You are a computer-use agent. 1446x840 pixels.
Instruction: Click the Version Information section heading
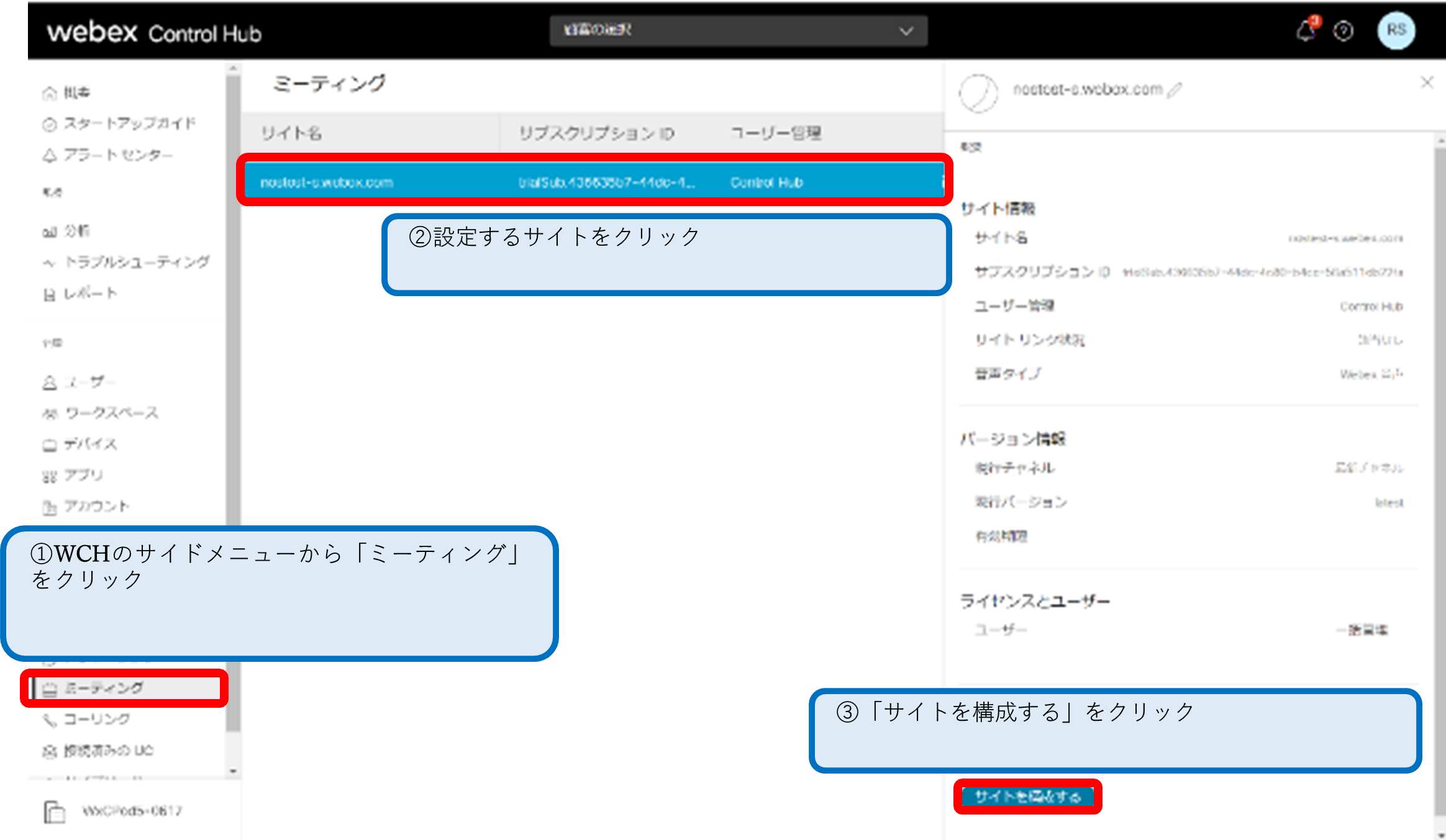pos(1013,439)
